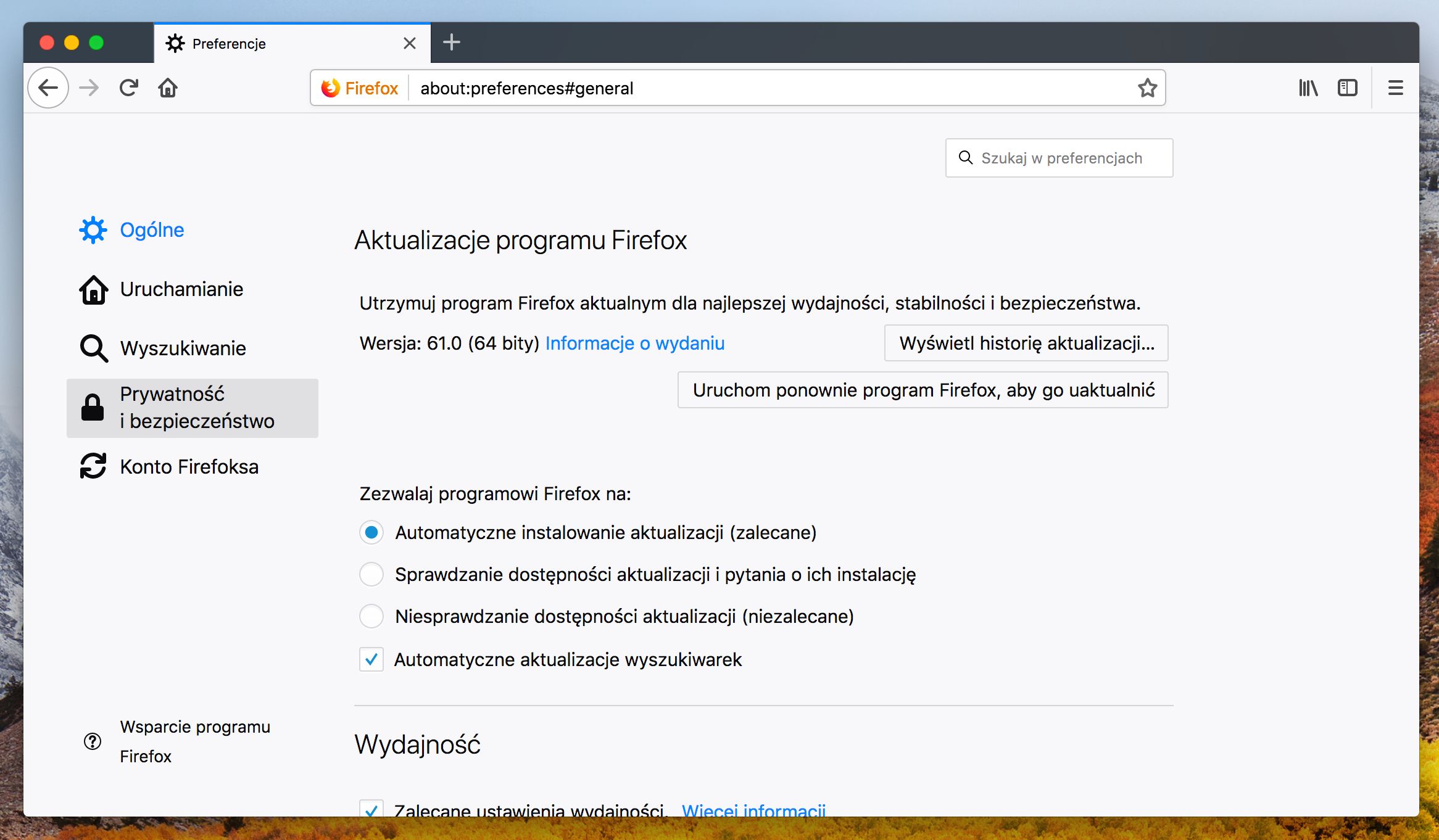Open Konto Firefoksa settings

189,466
